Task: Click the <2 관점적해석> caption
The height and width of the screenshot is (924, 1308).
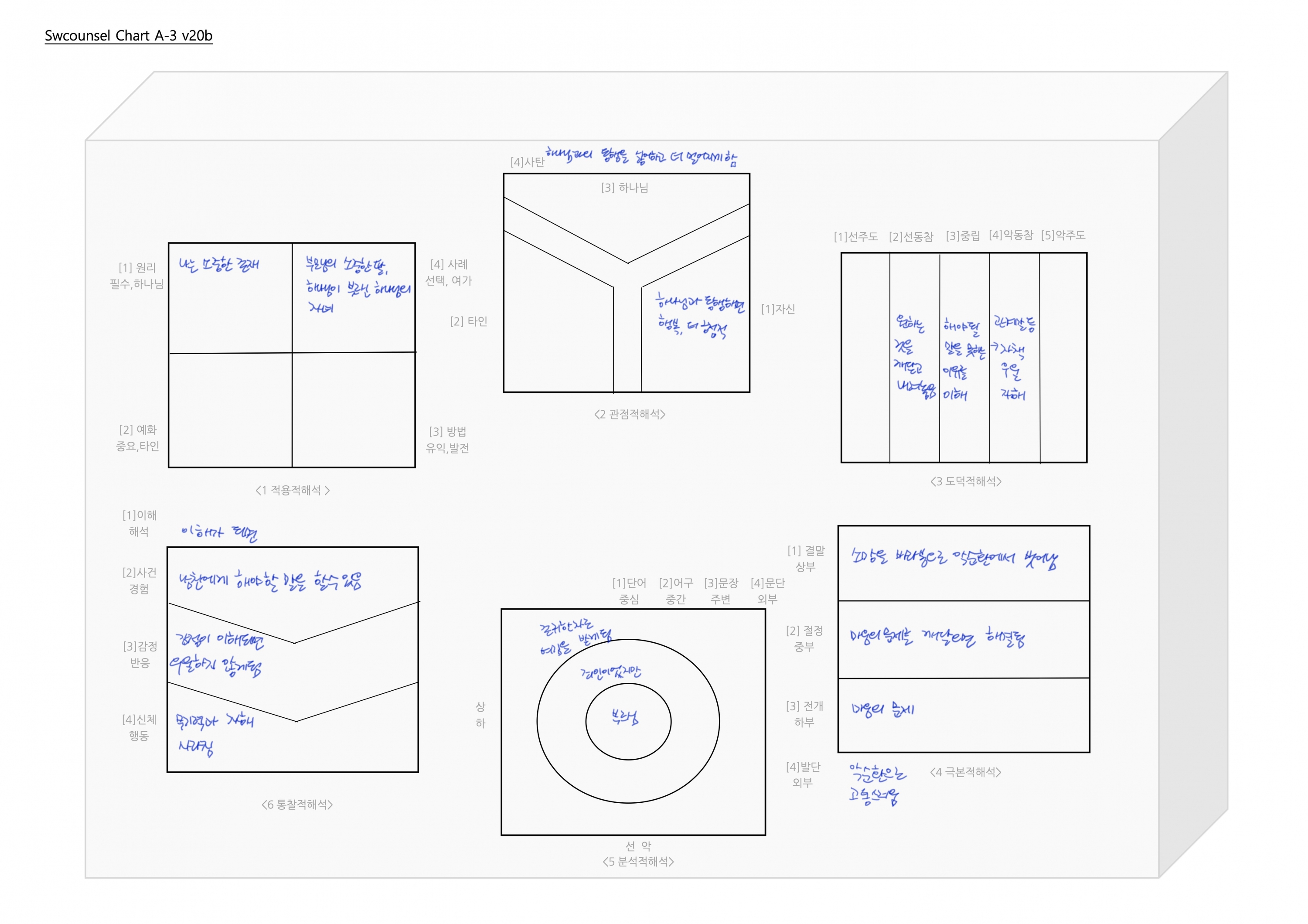Action: click(x=630, y=415)
